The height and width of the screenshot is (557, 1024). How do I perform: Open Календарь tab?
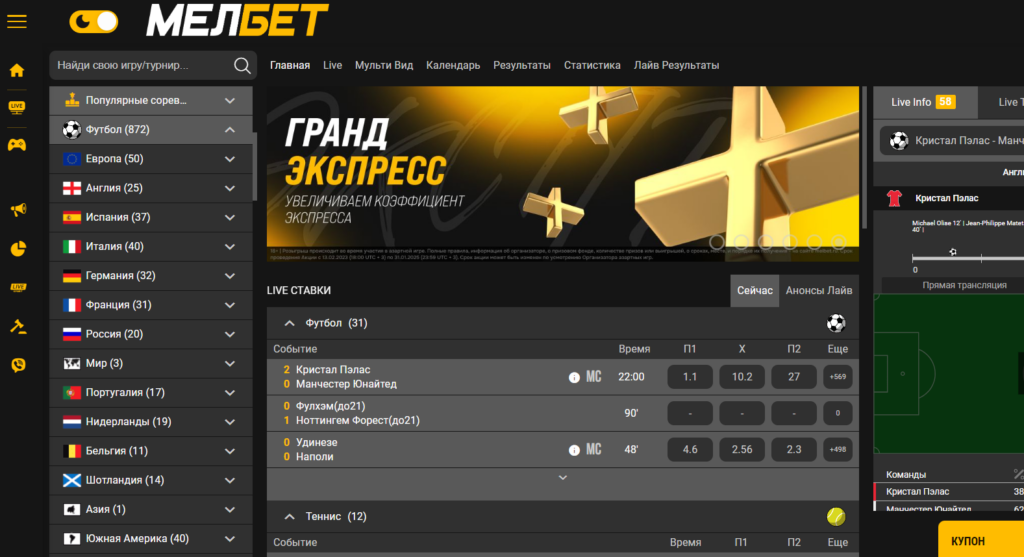pos(453,65)
